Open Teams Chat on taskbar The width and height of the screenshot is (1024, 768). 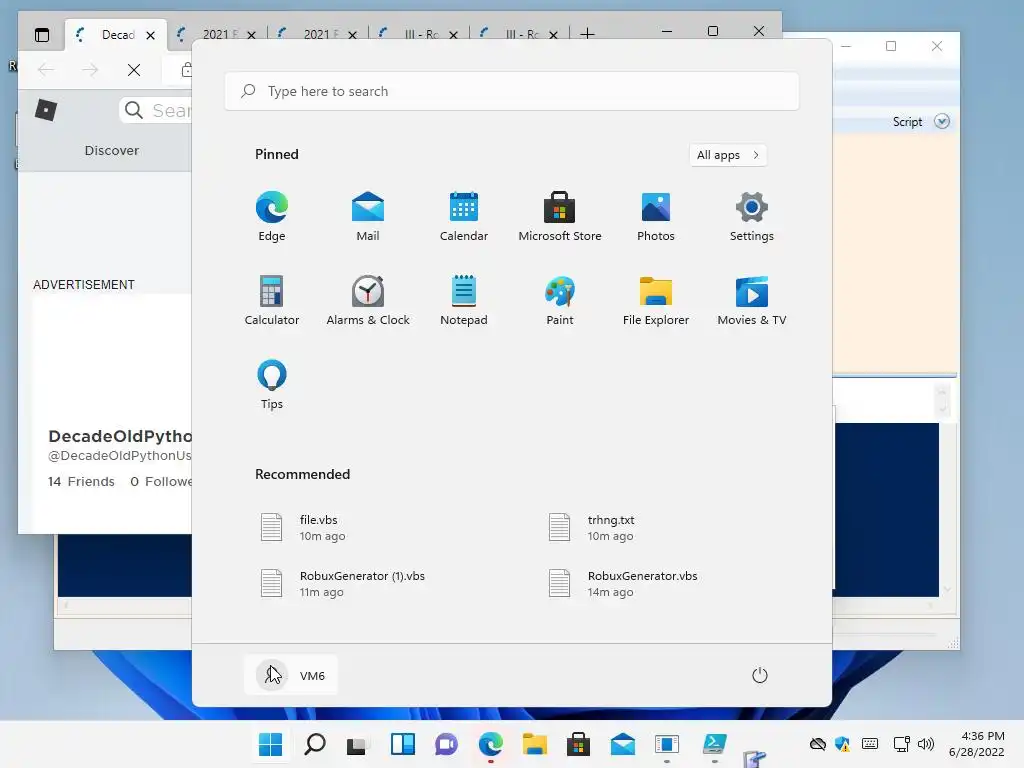click(447, 744)
